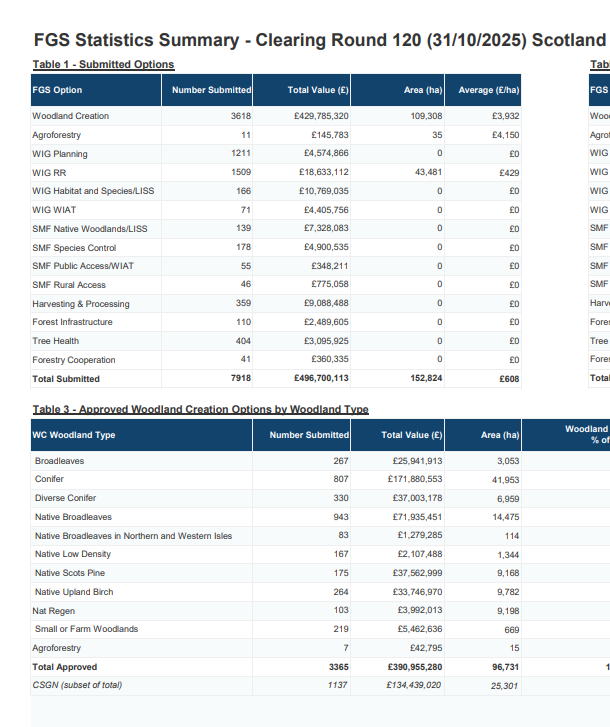The width and height of the screenshot is (610, 727).
Task: Select the Native Scots Pine row label
Action: click(x=72, y=573)
